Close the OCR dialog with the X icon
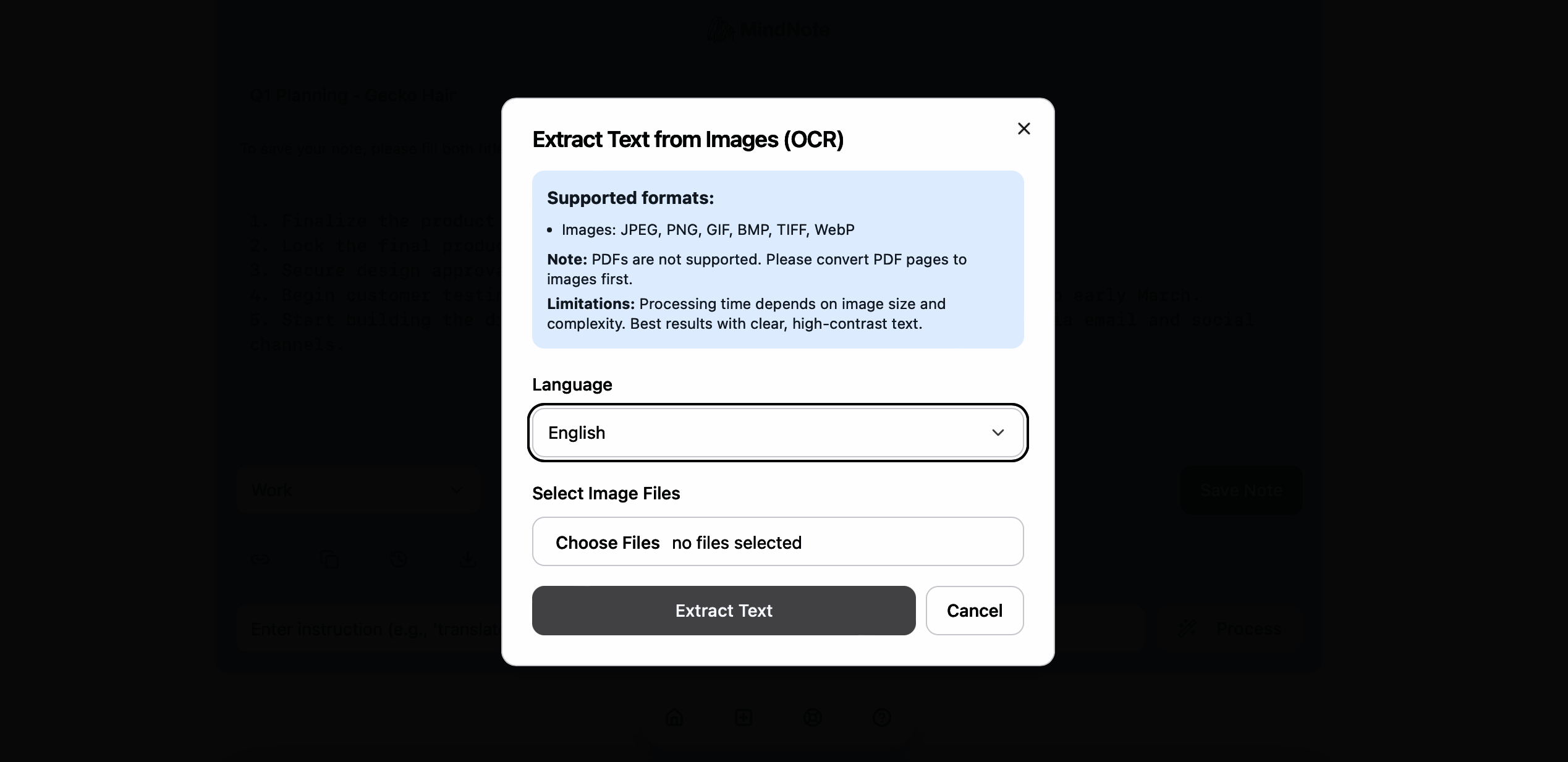Viewport: 1568px width, 762px height. pos(1023,129)
